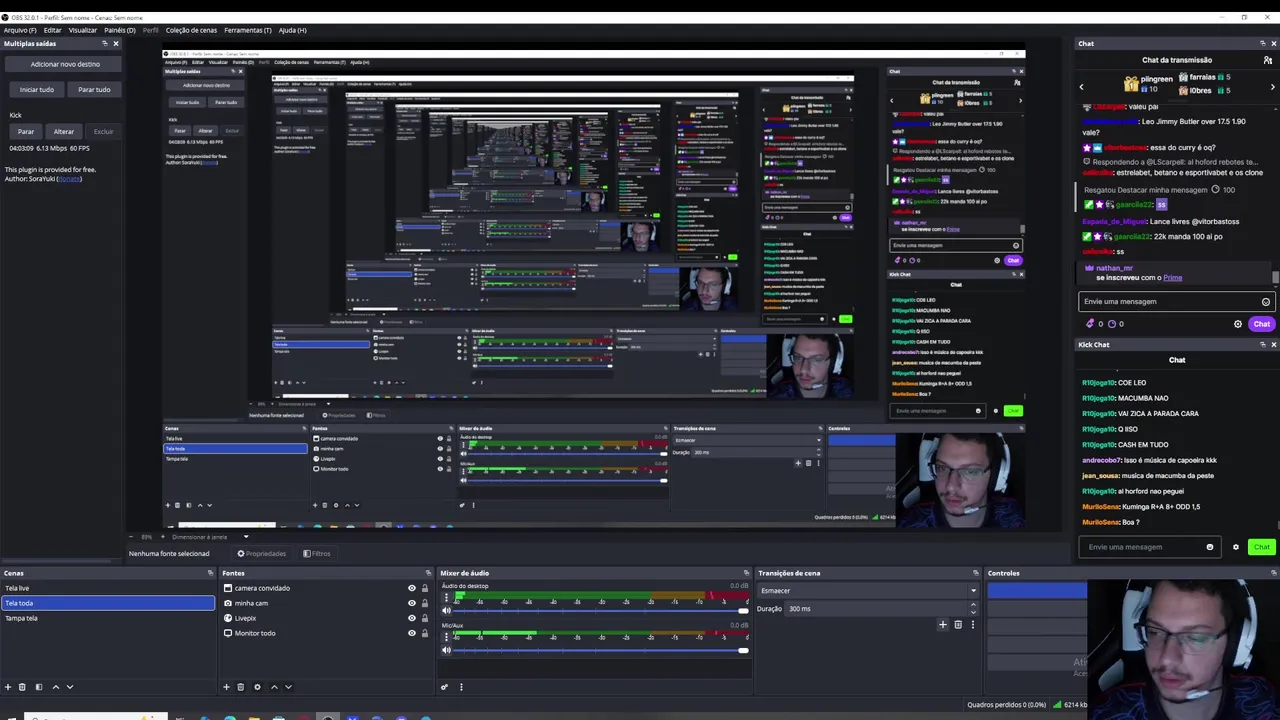Move the scene down in the Cenas toolbar
The image size is (1280, 720).
tap(70, 687)
